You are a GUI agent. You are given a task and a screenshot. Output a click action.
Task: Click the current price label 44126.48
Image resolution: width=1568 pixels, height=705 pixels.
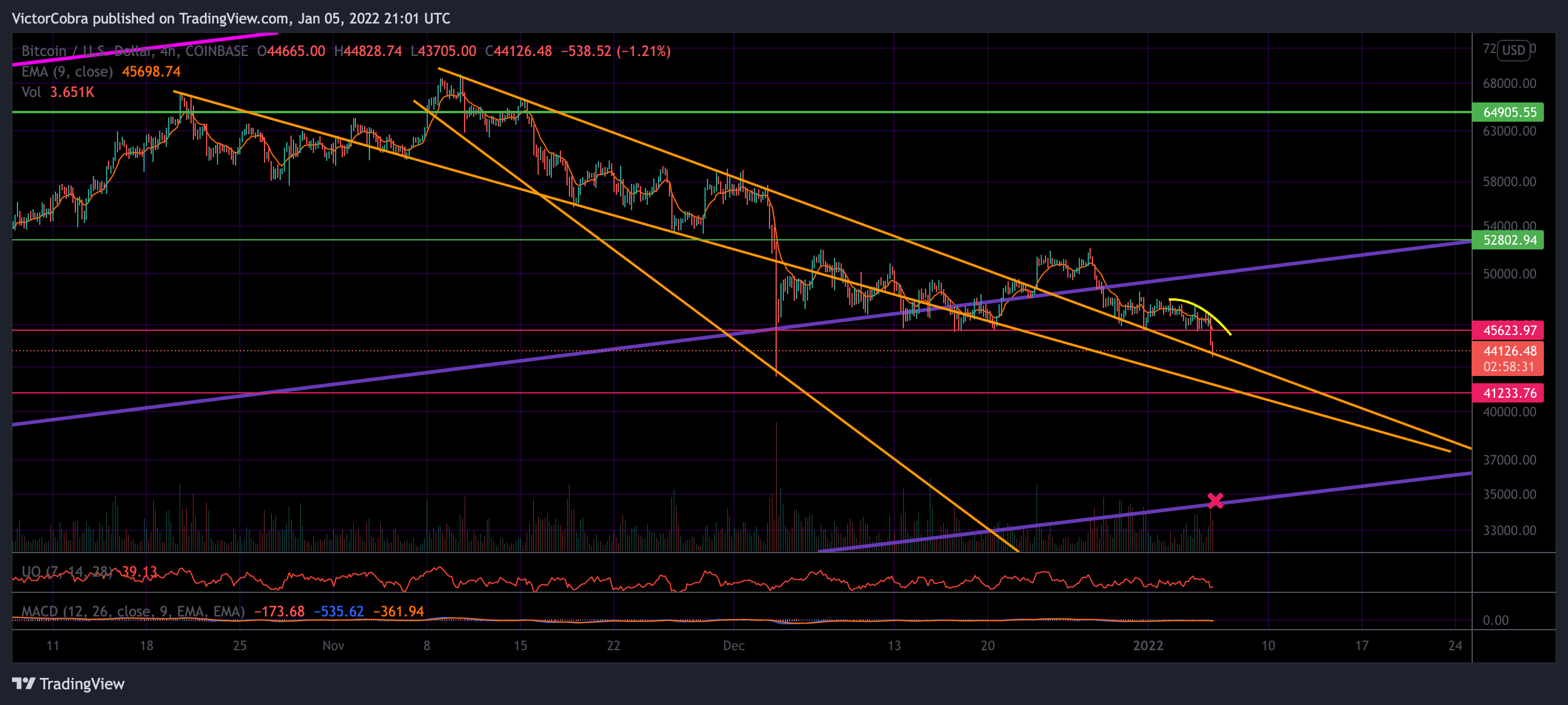(1510, 351)
